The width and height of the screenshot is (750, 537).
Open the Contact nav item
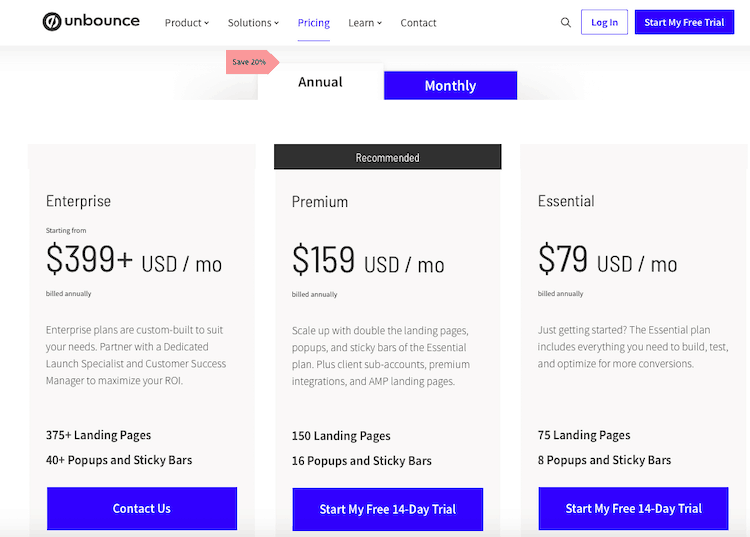tap(419, 23)
